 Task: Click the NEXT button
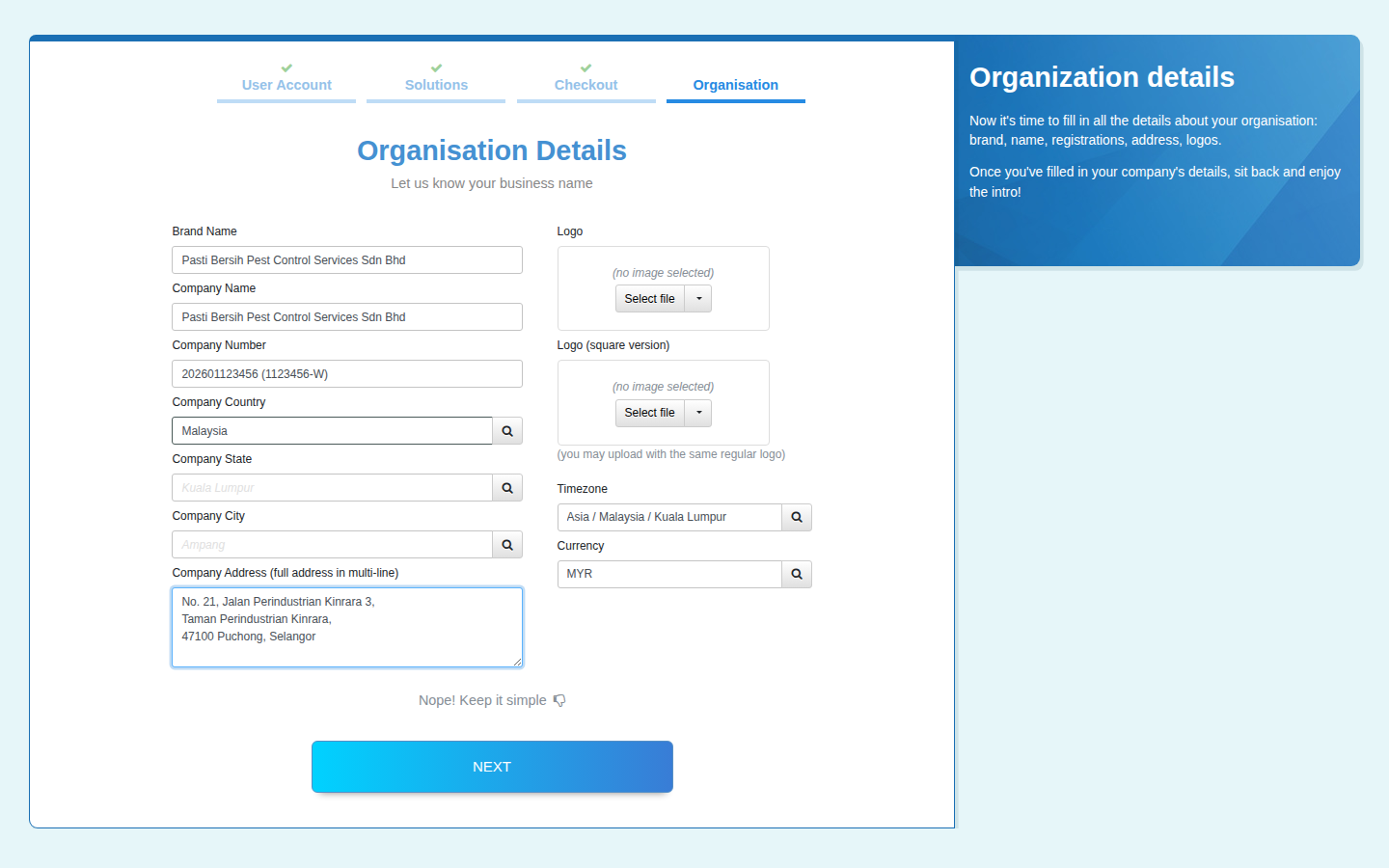[492, 767]
